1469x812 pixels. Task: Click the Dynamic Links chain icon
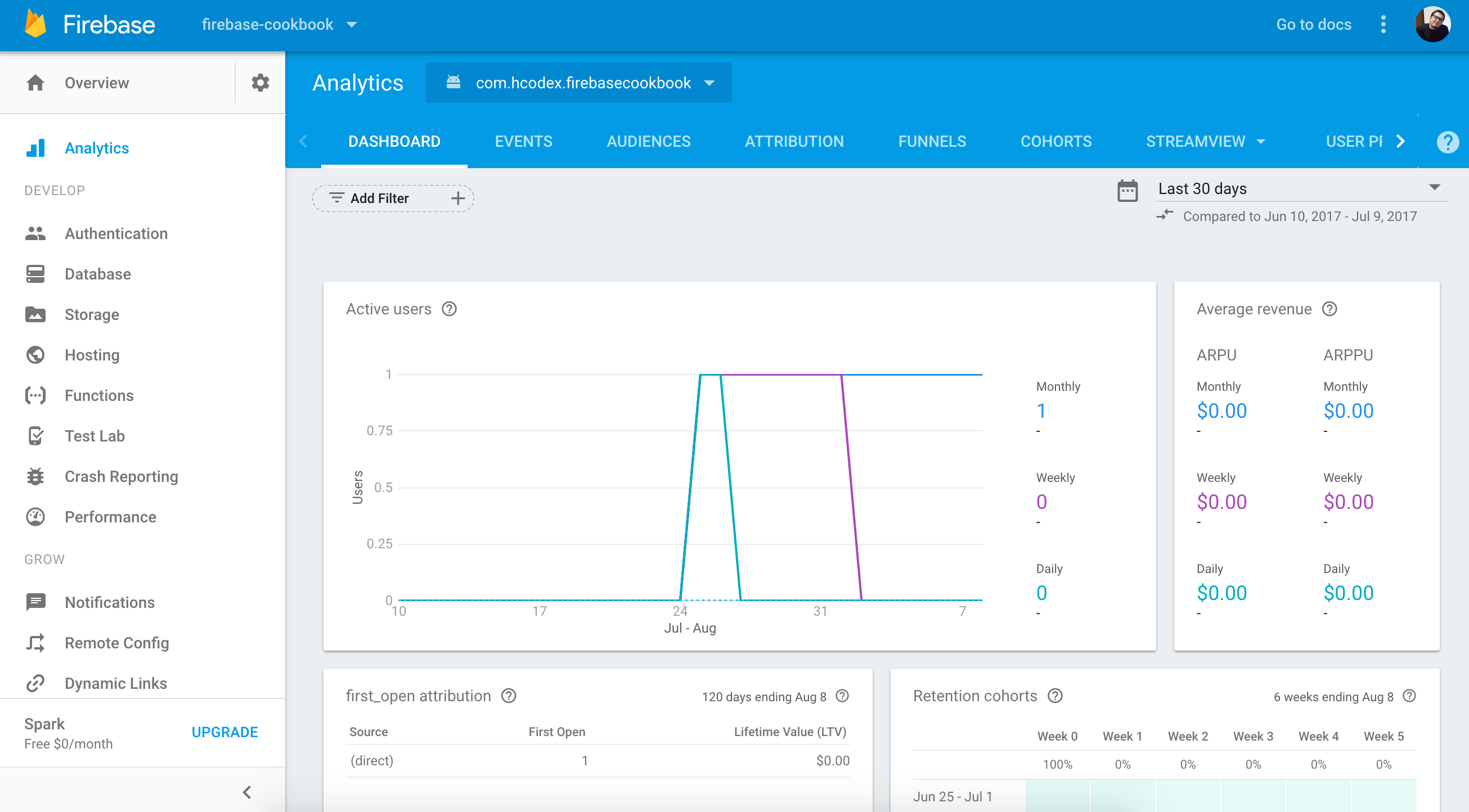pyautogui.click(x=35, y=683)
